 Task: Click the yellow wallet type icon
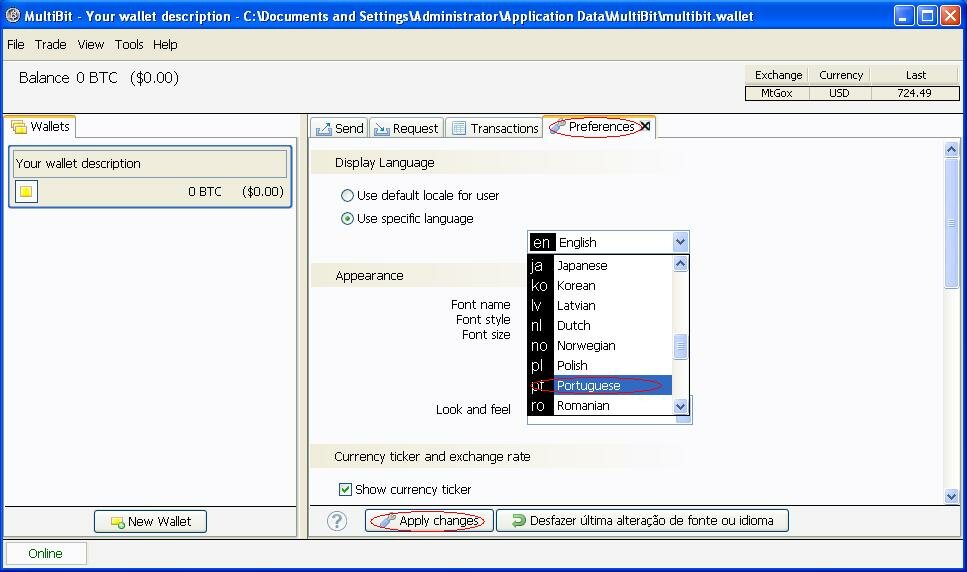tap(26, 192)
